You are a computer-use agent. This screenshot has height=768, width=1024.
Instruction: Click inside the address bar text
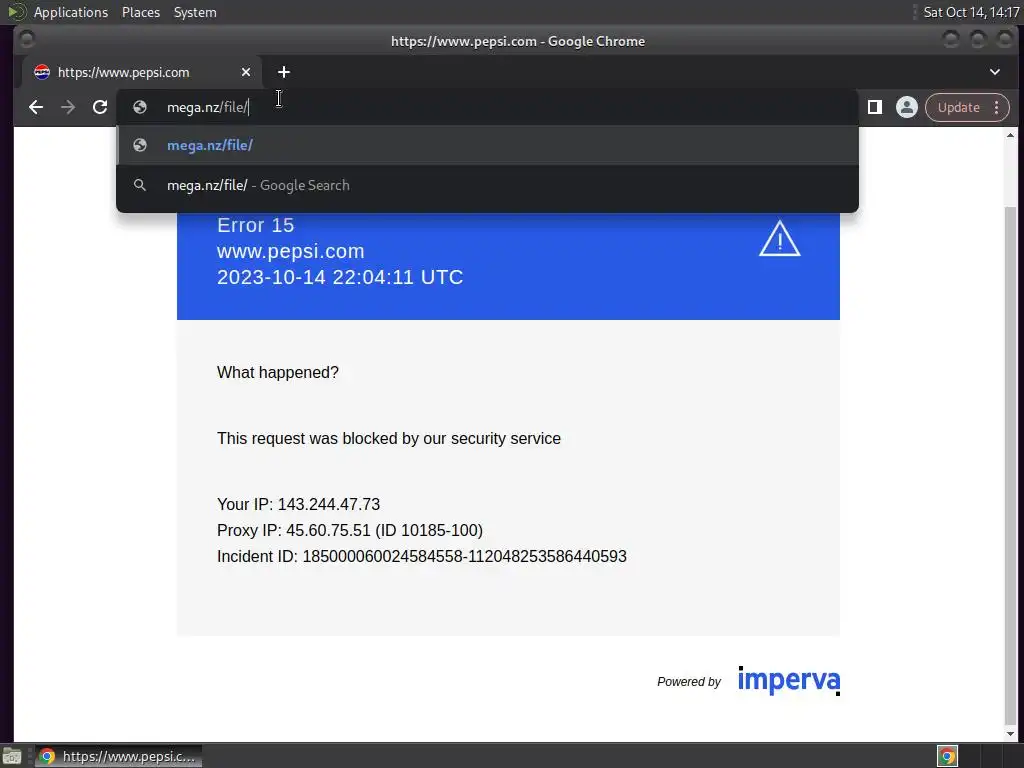(x=208, y=107)
